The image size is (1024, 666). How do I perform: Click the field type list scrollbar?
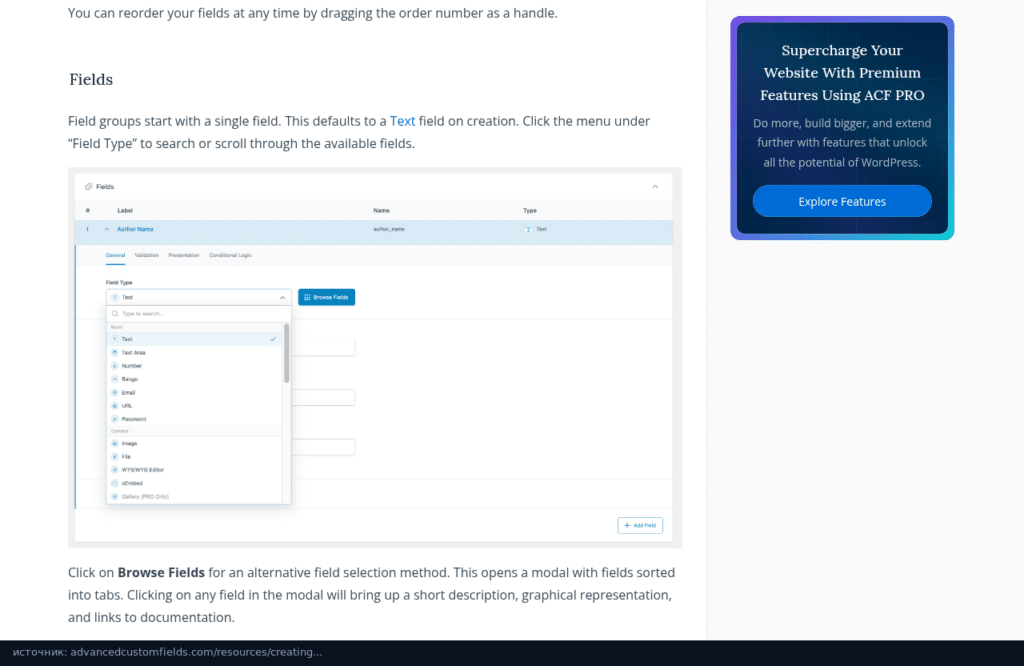pos(286,353)
